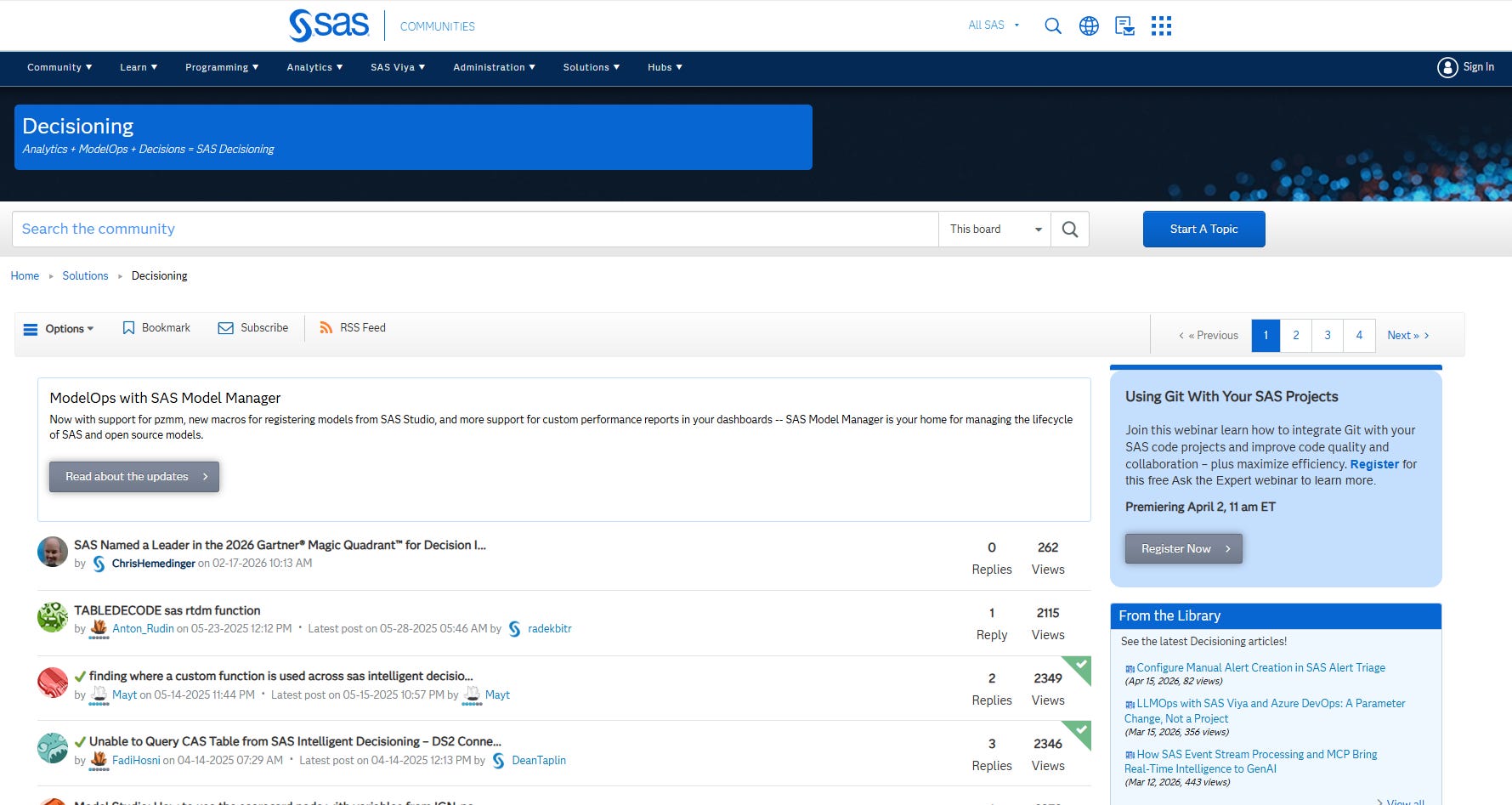Open the red avatar on Mayt's thread
1512x805 pixels.
point(53,683)
